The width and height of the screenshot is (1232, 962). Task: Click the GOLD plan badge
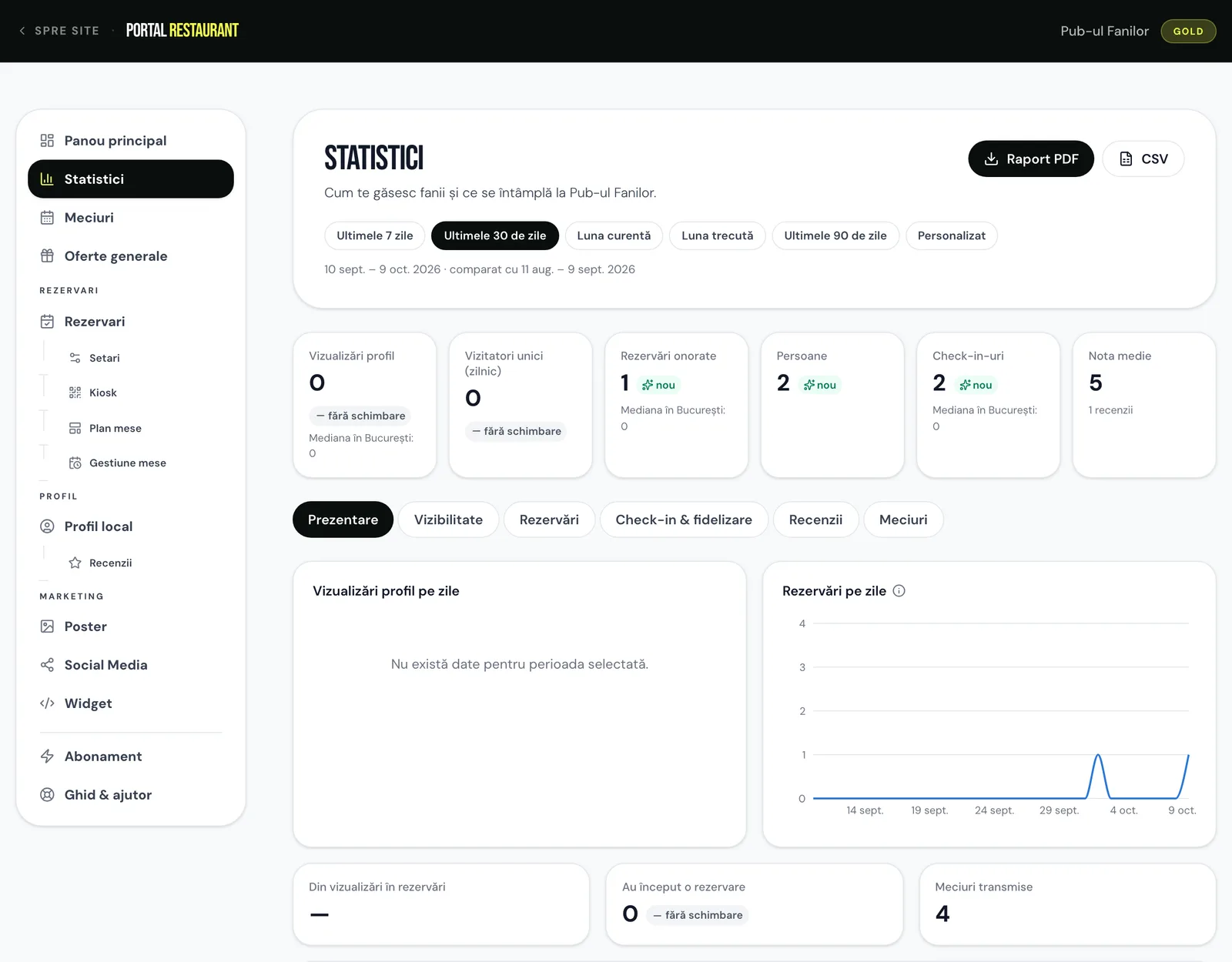(x=1188, y=31)
